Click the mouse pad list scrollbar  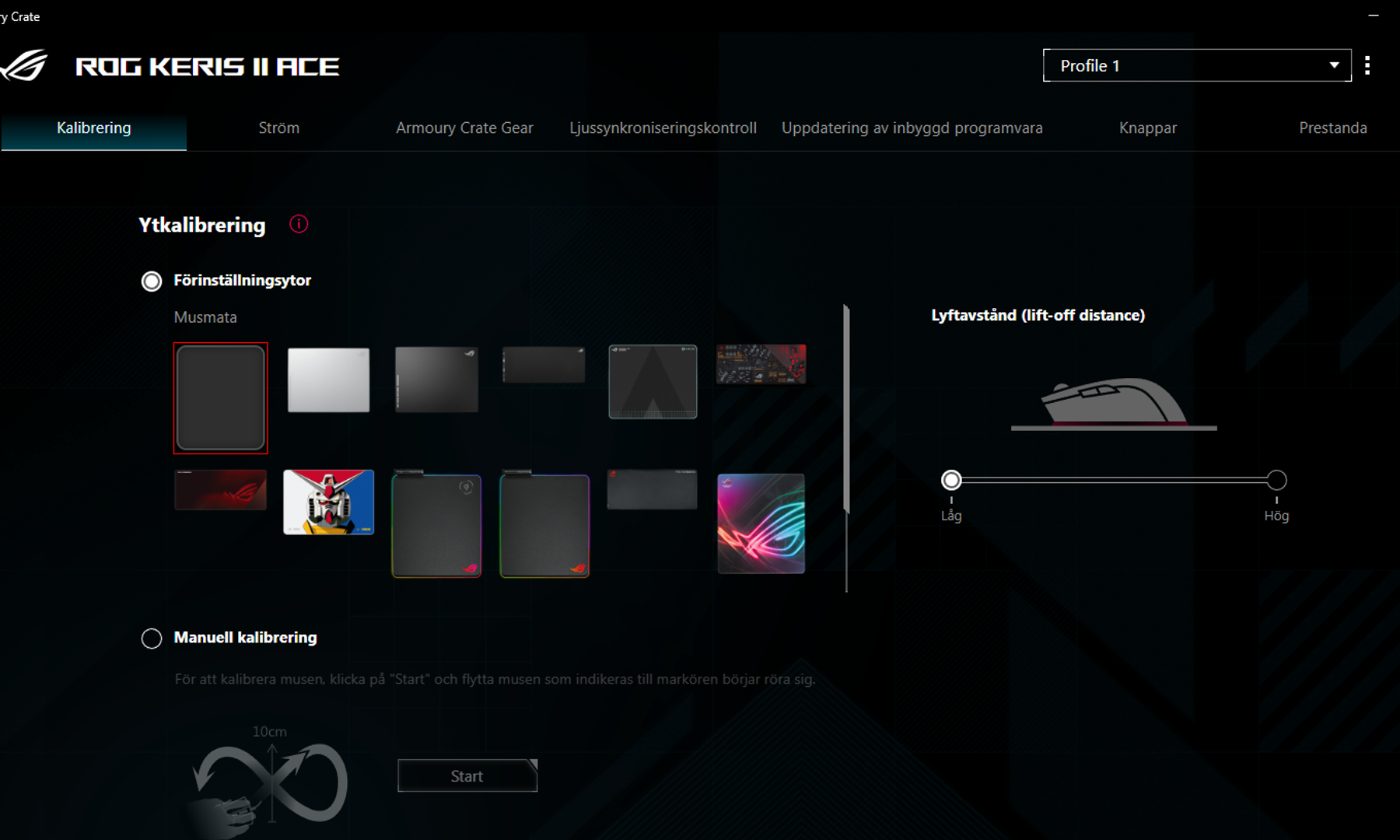(846, 410)
